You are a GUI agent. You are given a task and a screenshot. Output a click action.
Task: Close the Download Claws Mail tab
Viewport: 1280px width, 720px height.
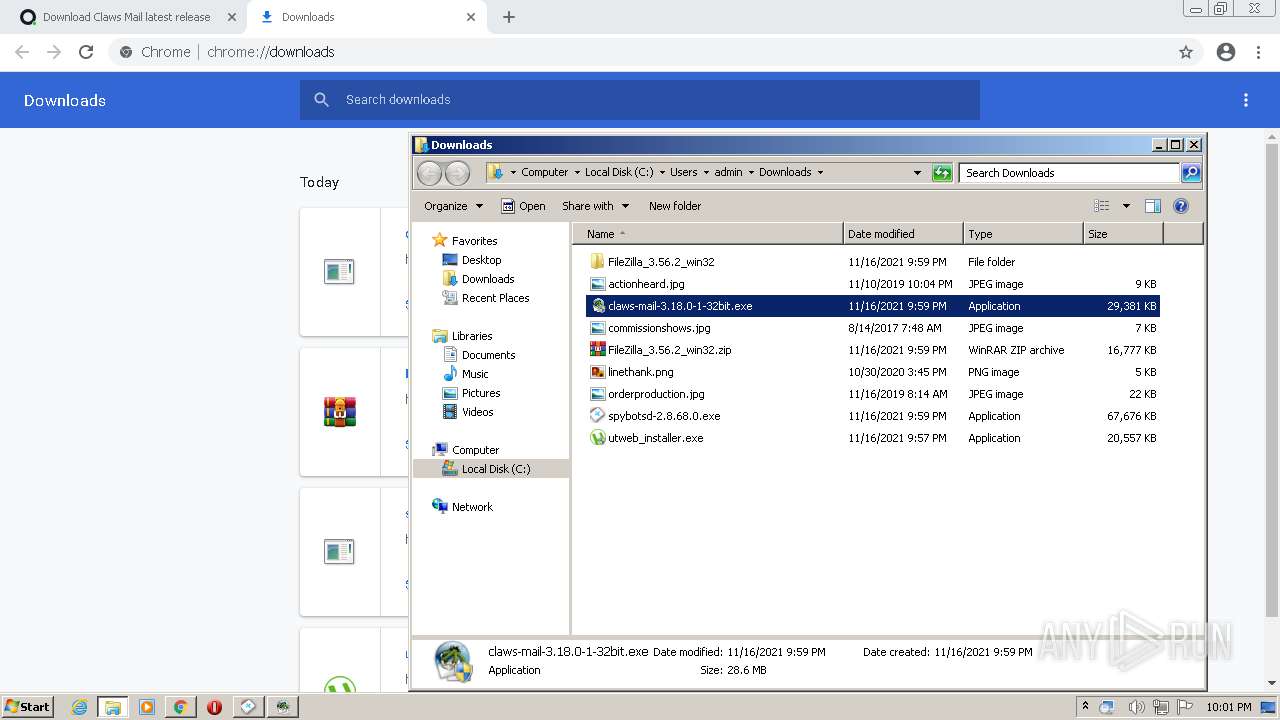tap(232, 17)
